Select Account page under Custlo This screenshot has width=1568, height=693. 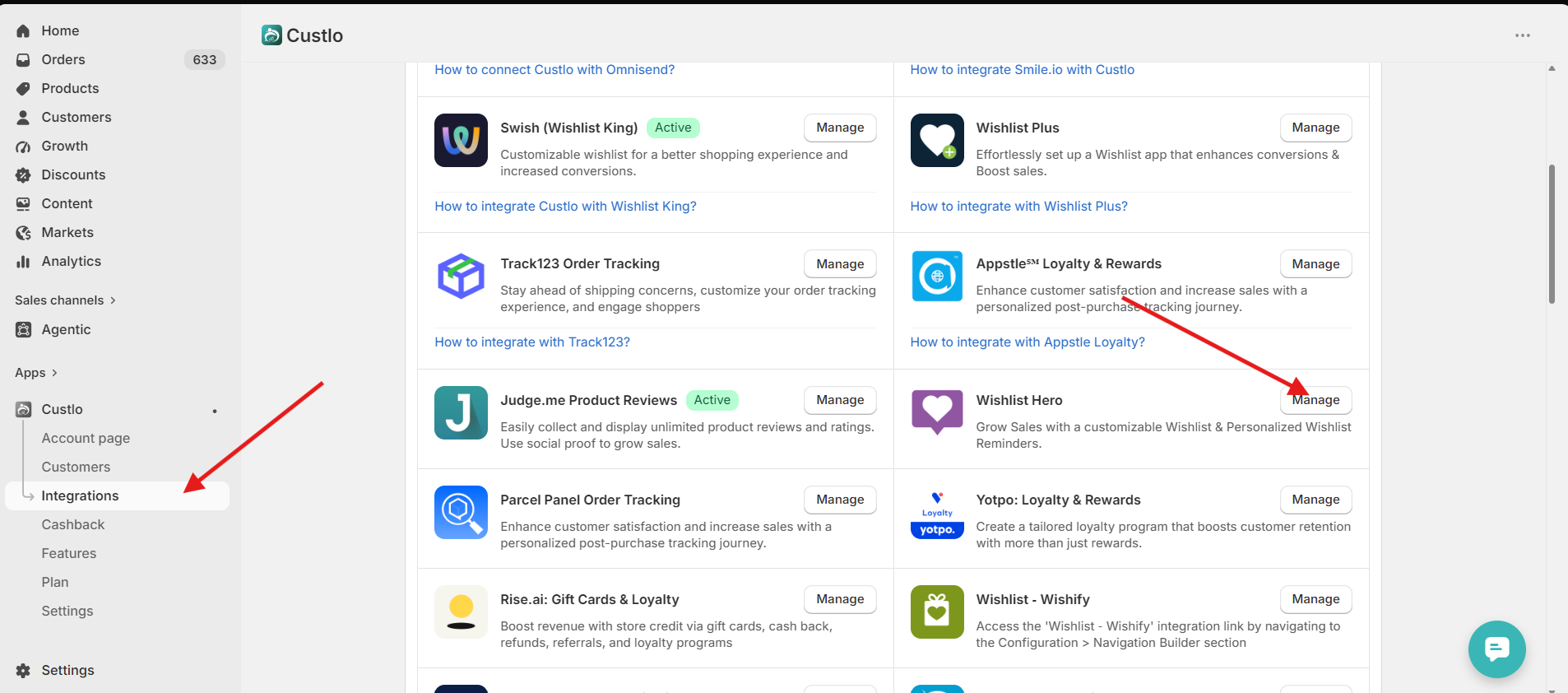tap(86, 438)
